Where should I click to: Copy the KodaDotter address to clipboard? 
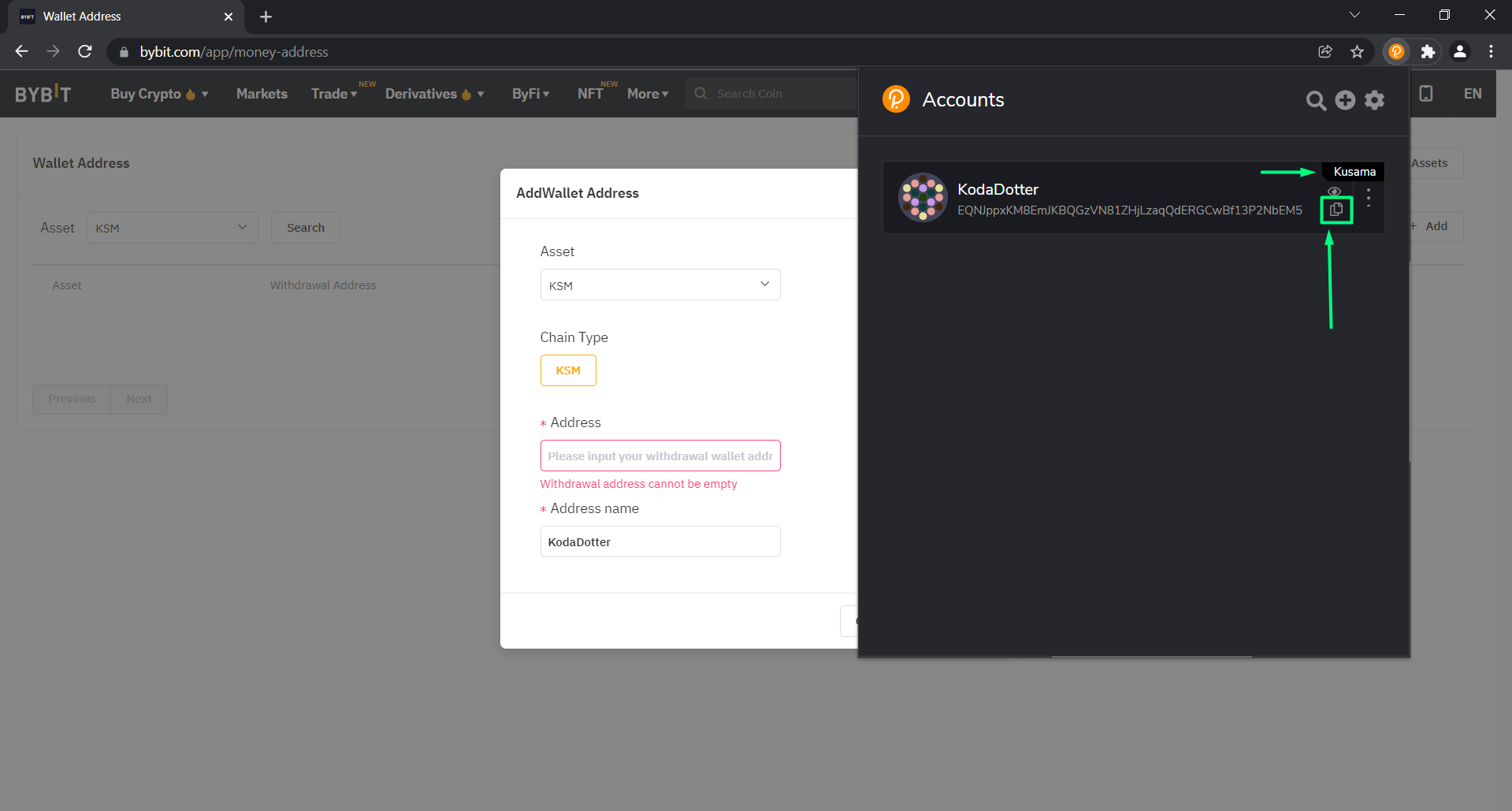click(x=1336, y=210)
